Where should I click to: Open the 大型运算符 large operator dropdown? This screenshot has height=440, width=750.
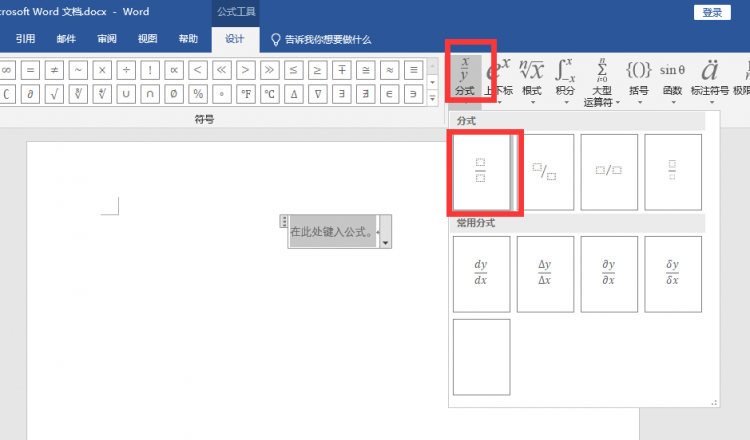click(602, 81)
